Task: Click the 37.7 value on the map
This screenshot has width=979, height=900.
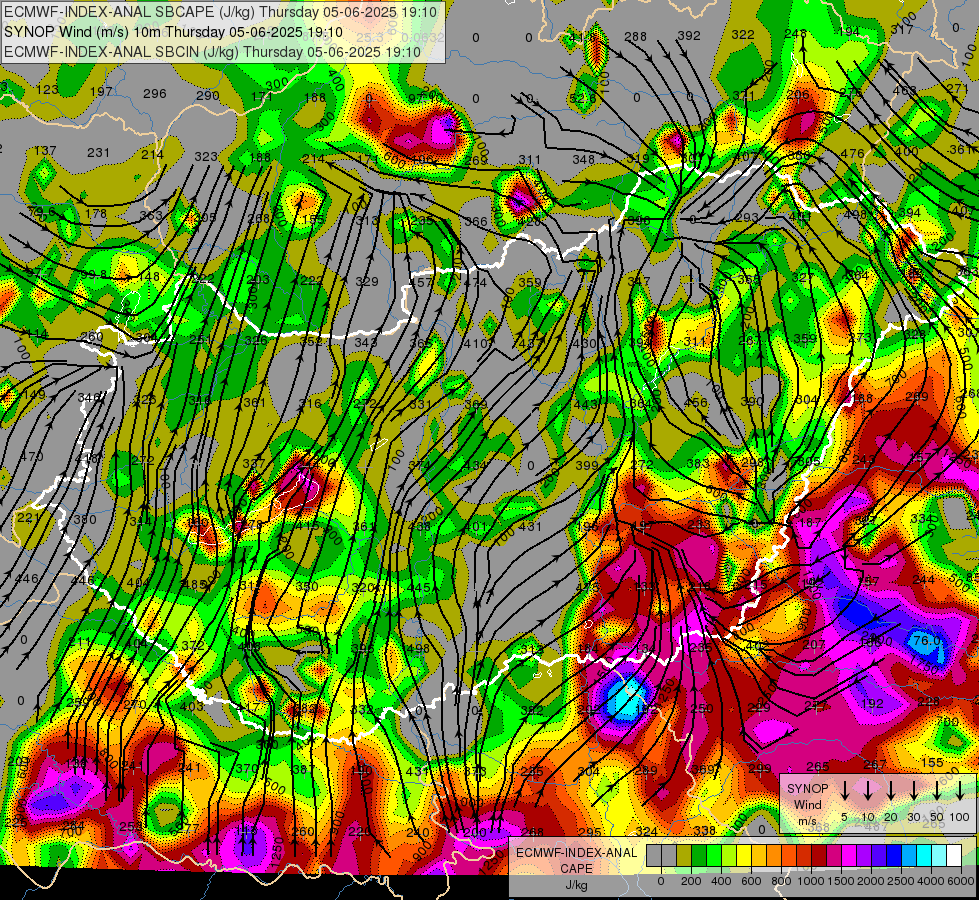Action: [41, 273]
